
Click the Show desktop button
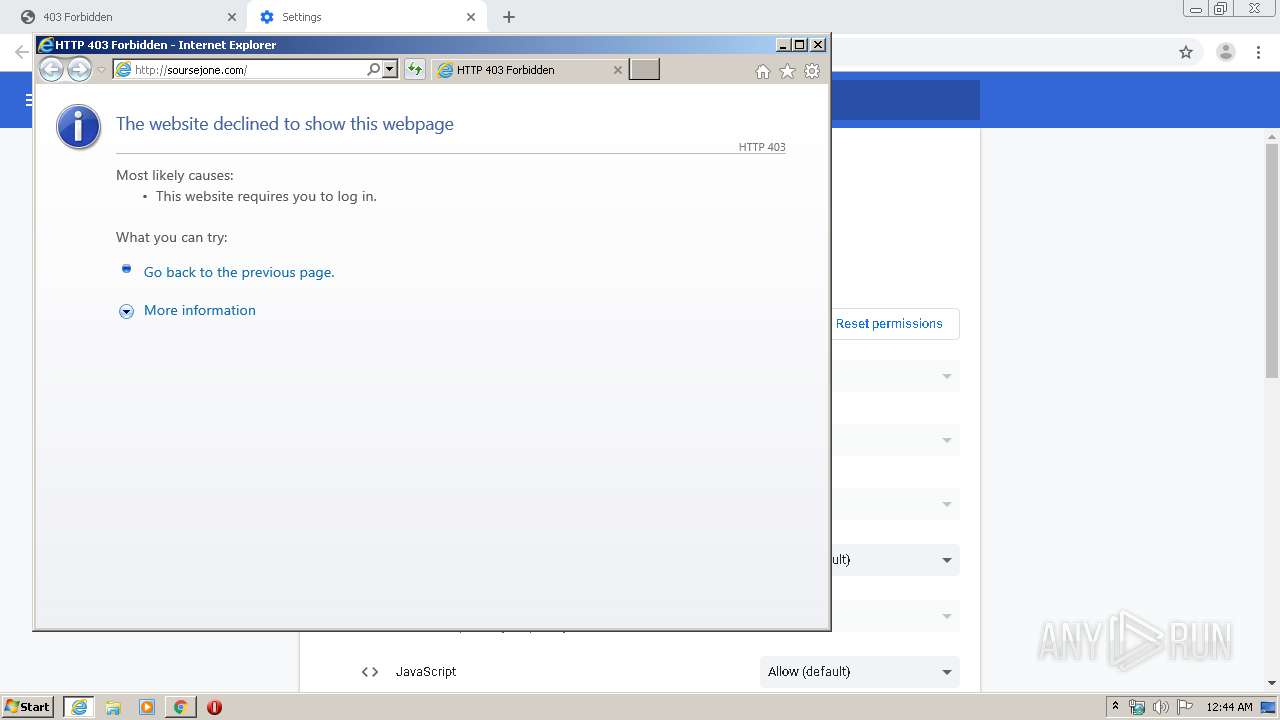[1269, 707]
